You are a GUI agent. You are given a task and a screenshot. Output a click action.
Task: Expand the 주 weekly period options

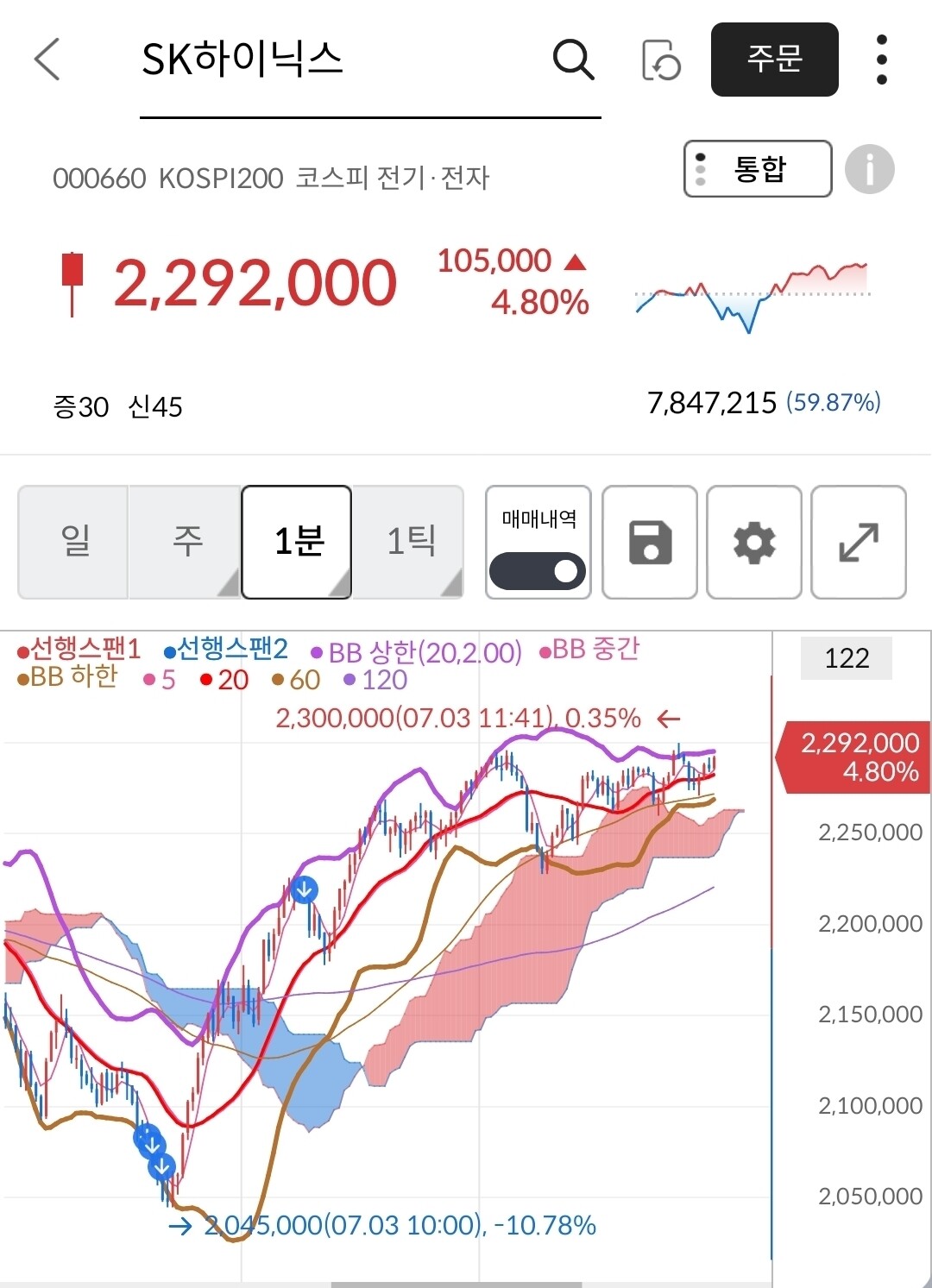point(228,585)
